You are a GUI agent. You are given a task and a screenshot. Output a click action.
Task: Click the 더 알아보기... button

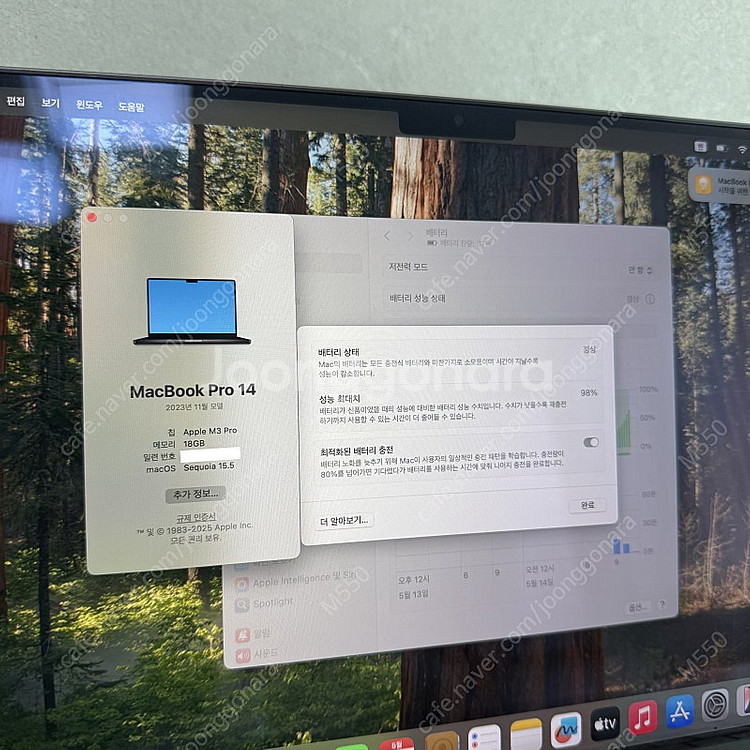[x=344, y=520]
